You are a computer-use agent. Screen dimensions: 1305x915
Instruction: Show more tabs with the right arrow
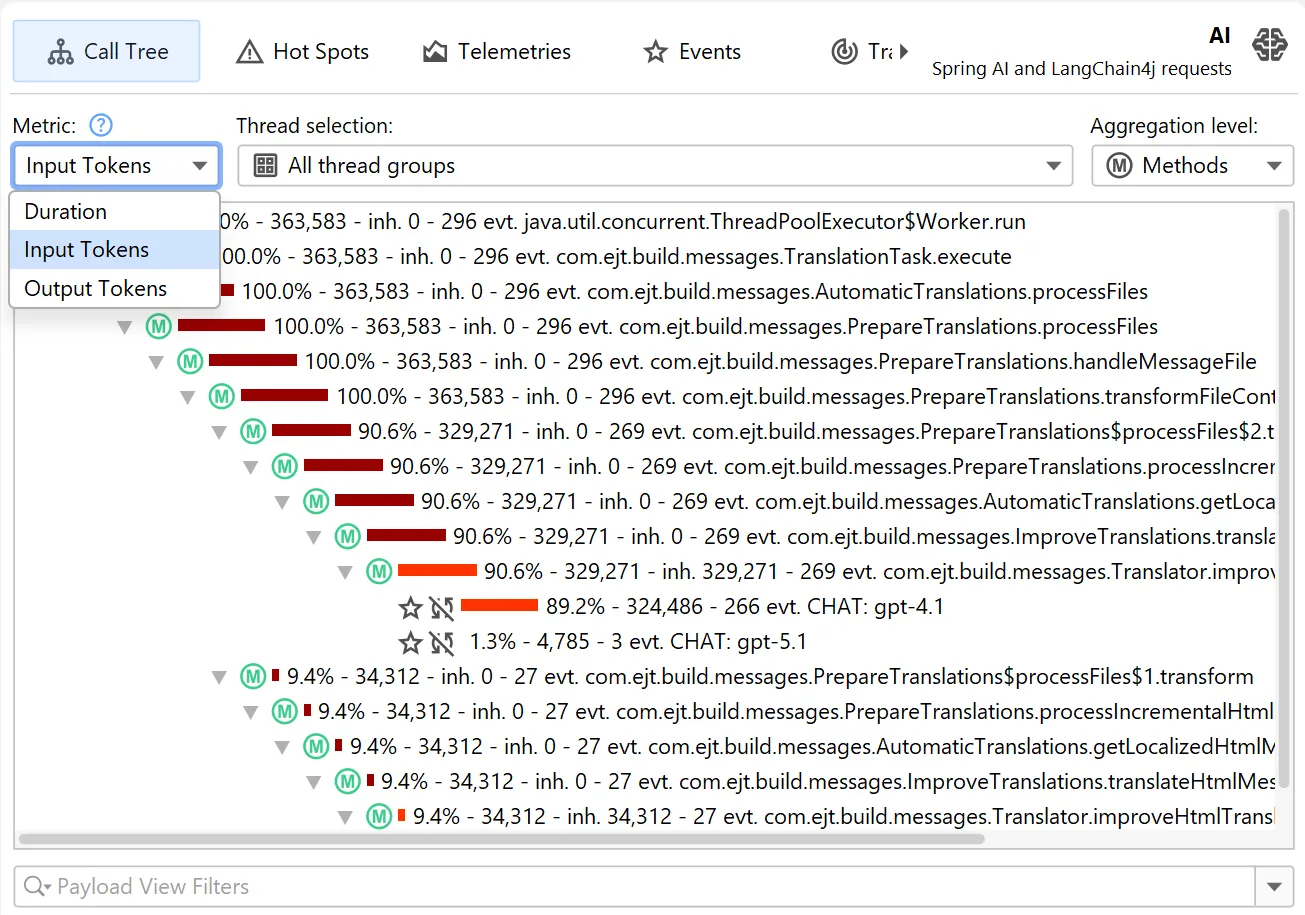coord(904,51)
